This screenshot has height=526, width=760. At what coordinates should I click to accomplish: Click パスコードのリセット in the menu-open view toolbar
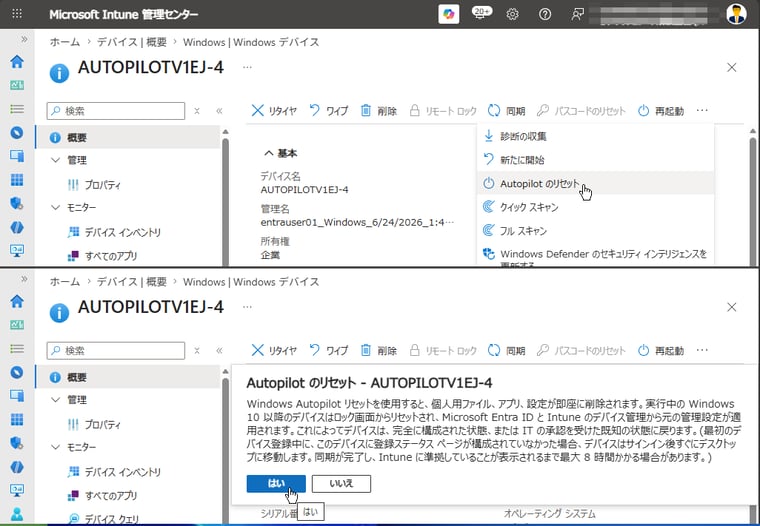coord(581,111)
